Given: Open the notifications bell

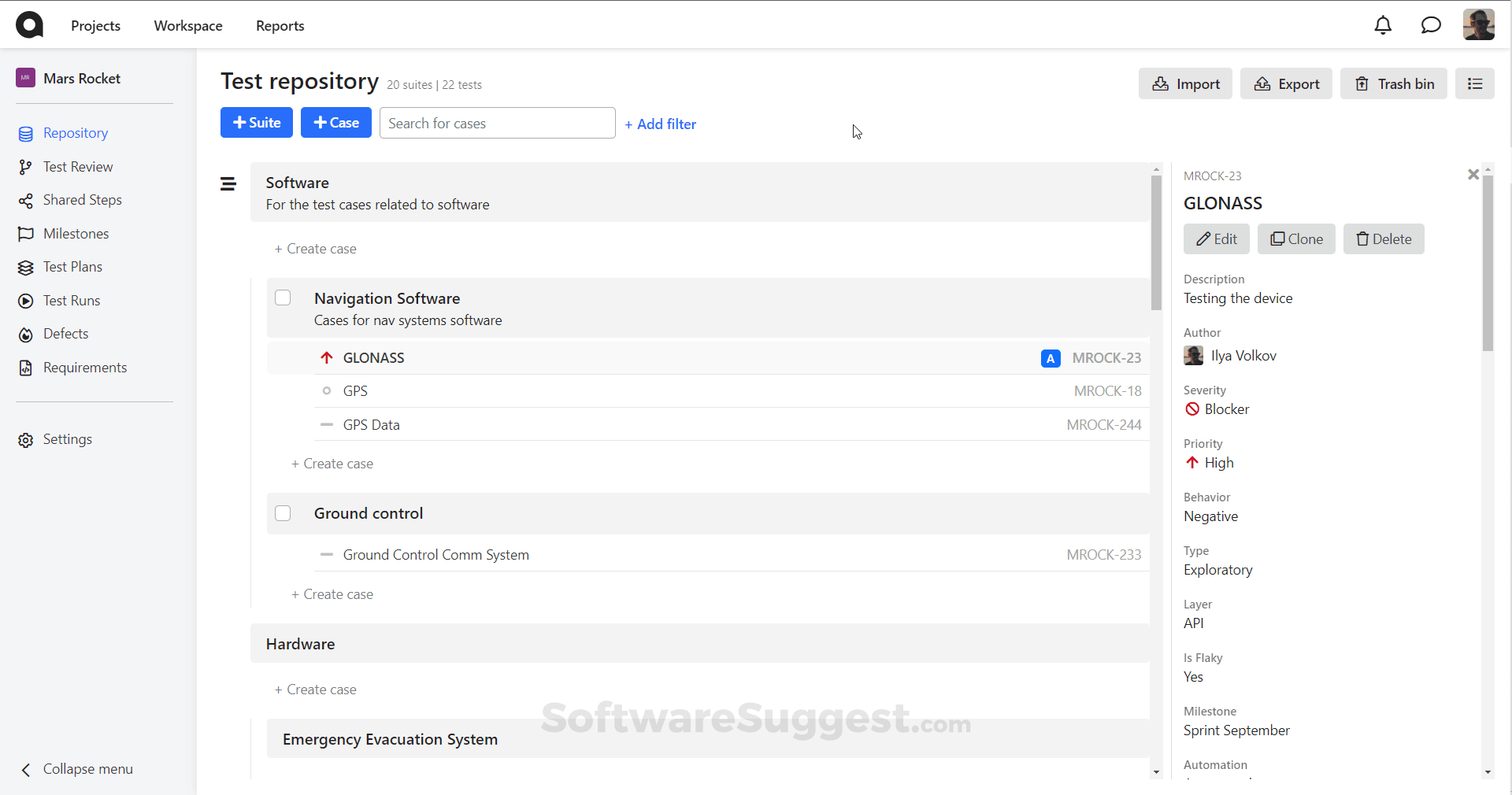Looking at the screenshot, I should (1384, 25).
